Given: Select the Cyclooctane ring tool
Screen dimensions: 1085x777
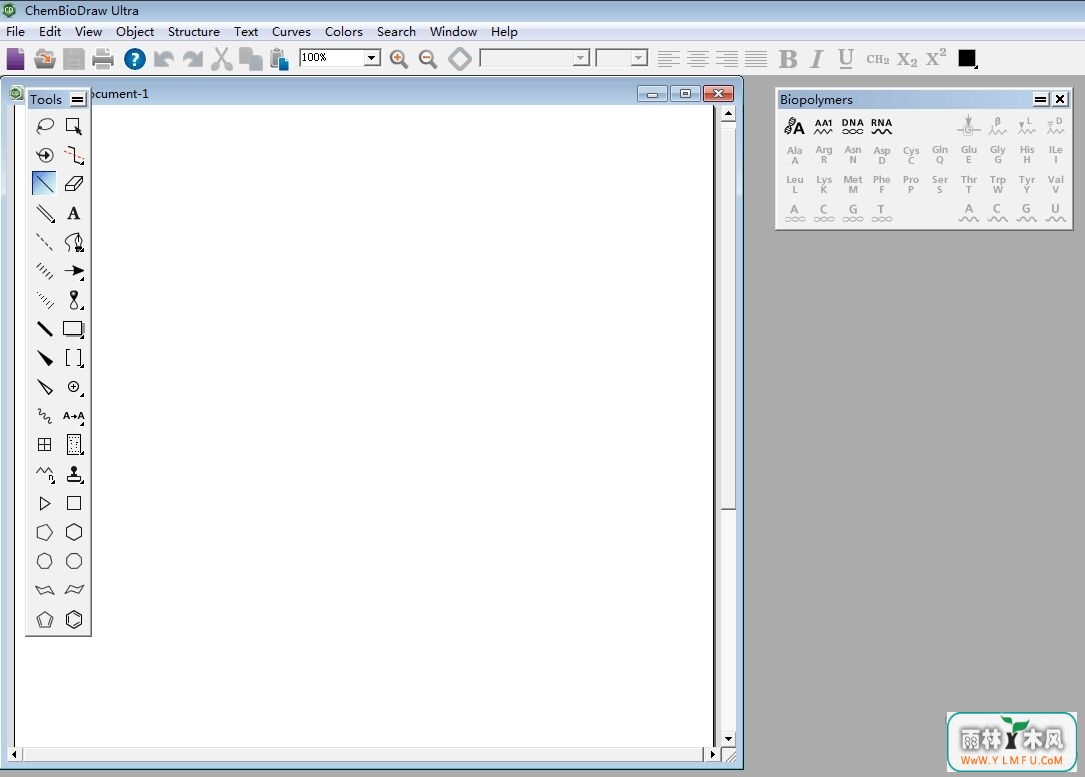Looking at the screenshot, I should coord(74,561).
